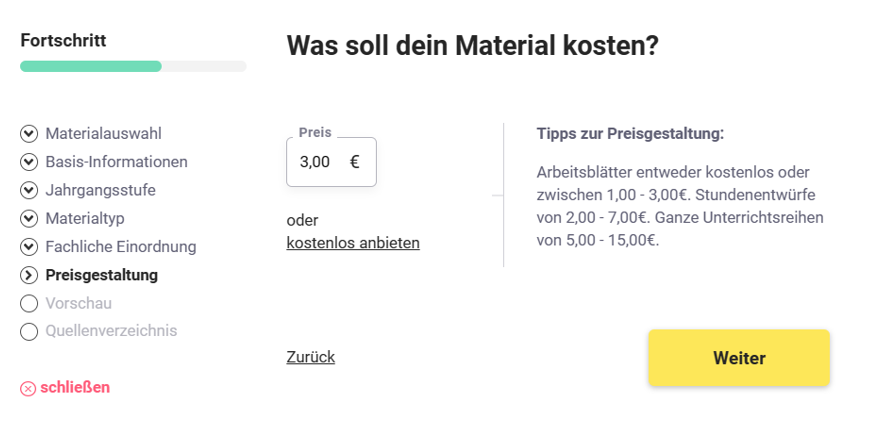Screen dimensions: 890x432
Task: Click the yellow Weiter button
Action: pos(739,358)
